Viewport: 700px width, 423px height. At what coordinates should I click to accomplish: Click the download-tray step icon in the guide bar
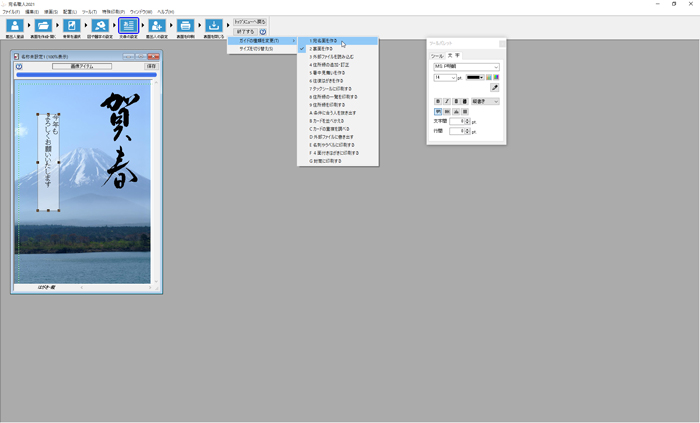pyautogui.click(x=214, y=26)
